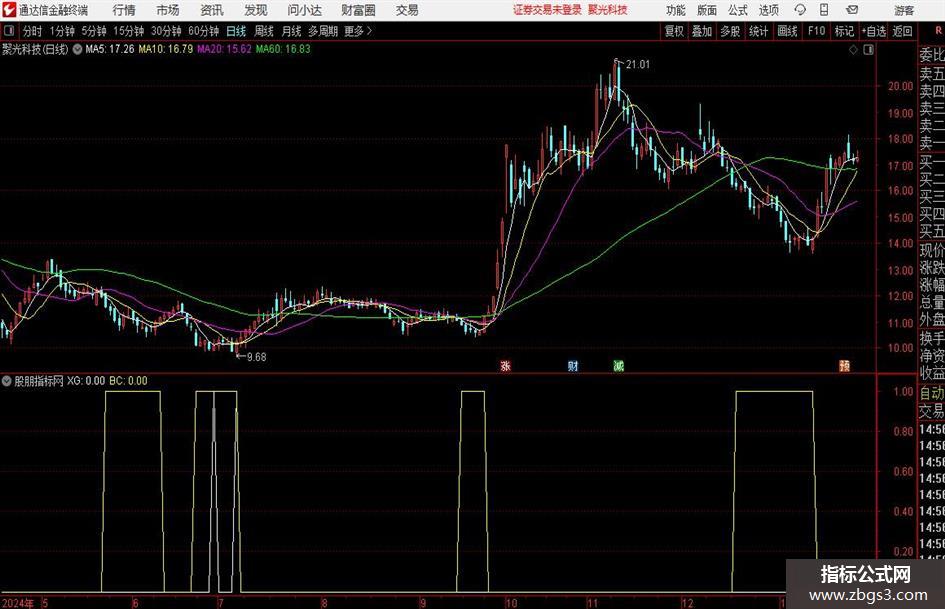This screenshot has height=609, width=945.
Task: Open 多周期 multi-period view
Action: pyautogui.click(x=323, y=31)
